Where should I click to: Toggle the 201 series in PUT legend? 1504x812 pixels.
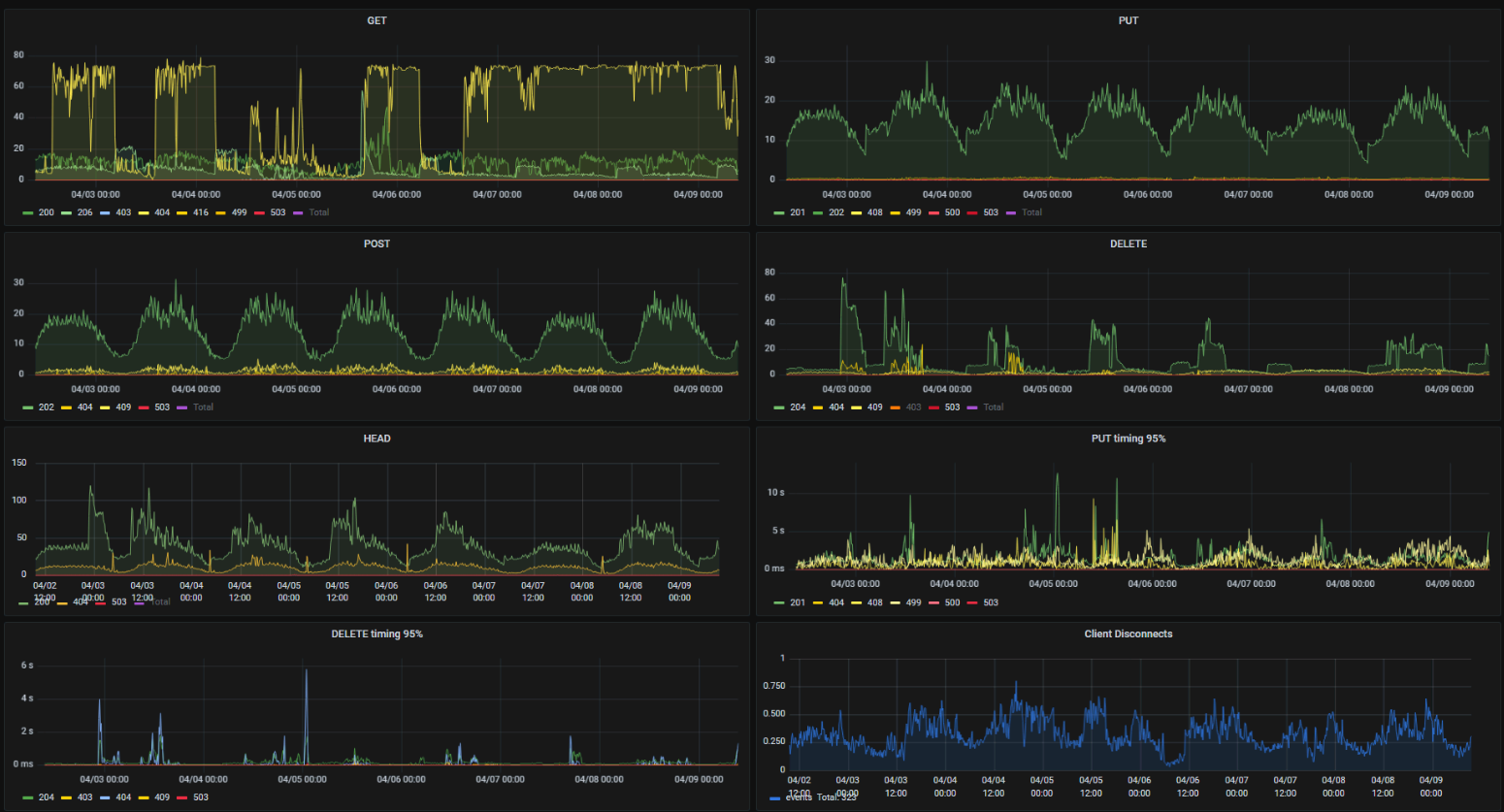pyautogui.click(x=798, y=212)
